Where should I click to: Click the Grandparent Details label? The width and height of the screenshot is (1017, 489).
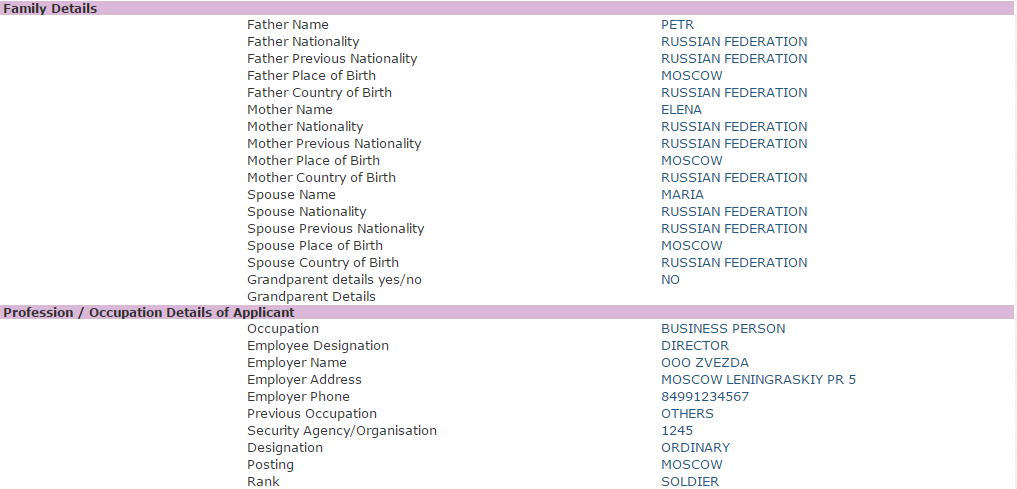pos(311,296)
